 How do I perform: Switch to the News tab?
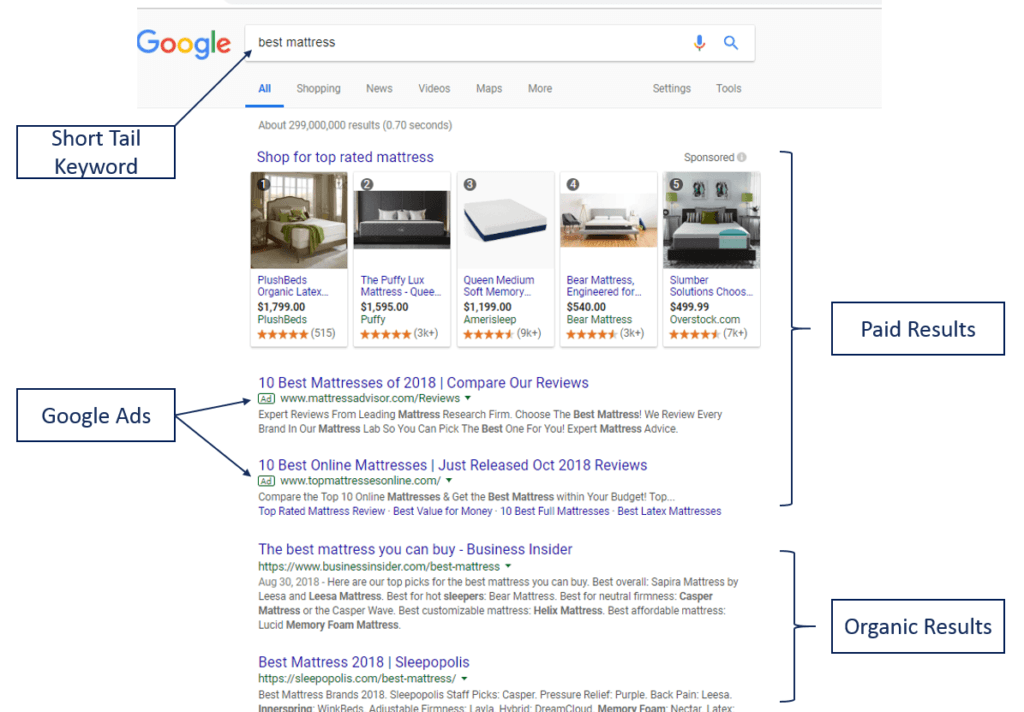point(379,89)
